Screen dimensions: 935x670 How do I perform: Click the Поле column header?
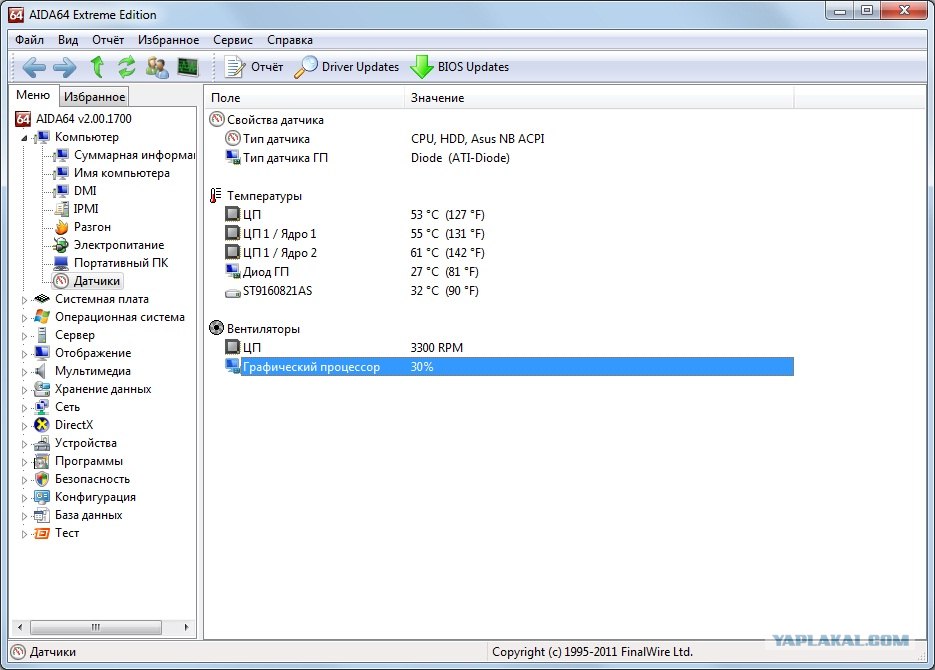(305, 98)
